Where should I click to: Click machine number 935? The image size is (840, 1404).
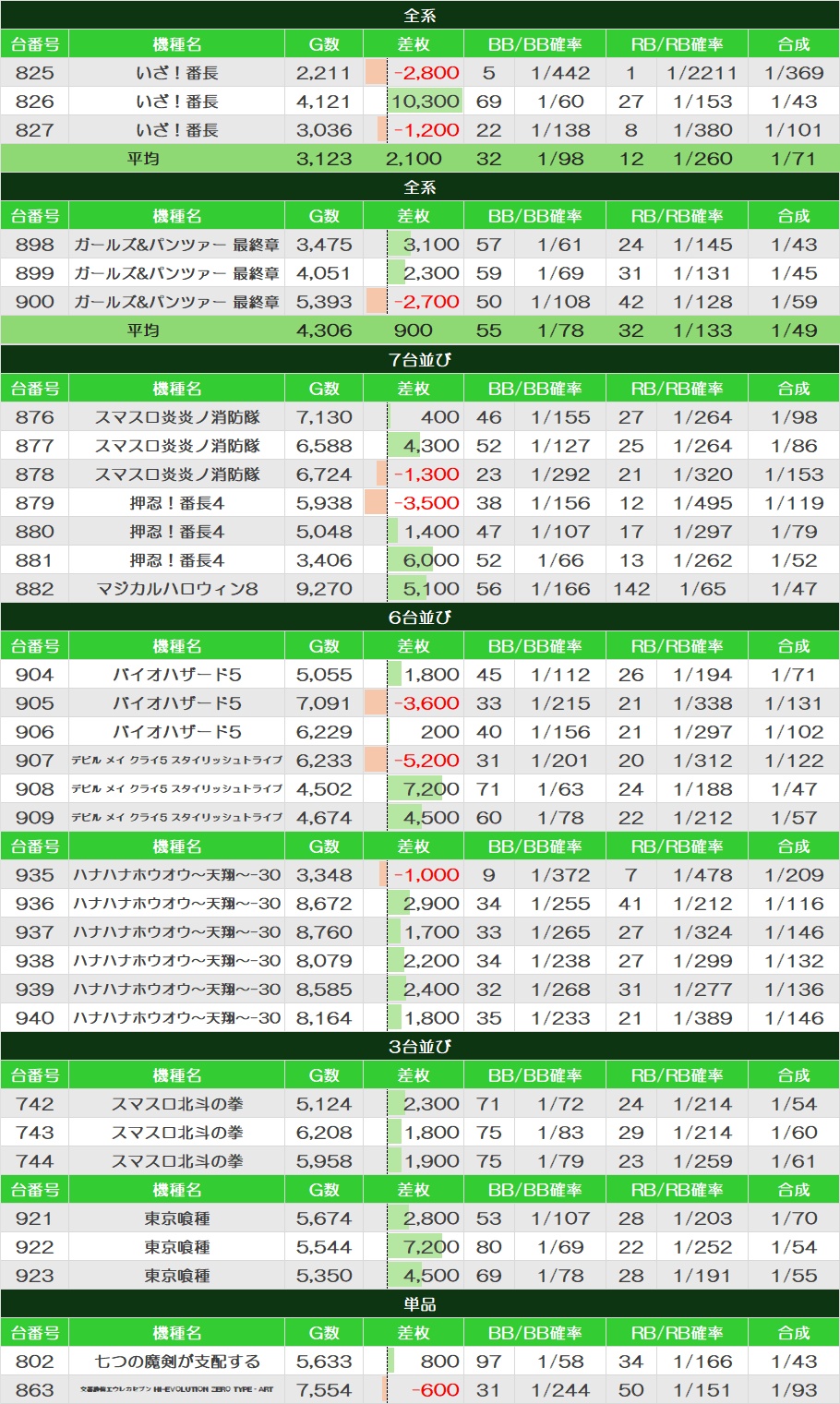[35, 875]
